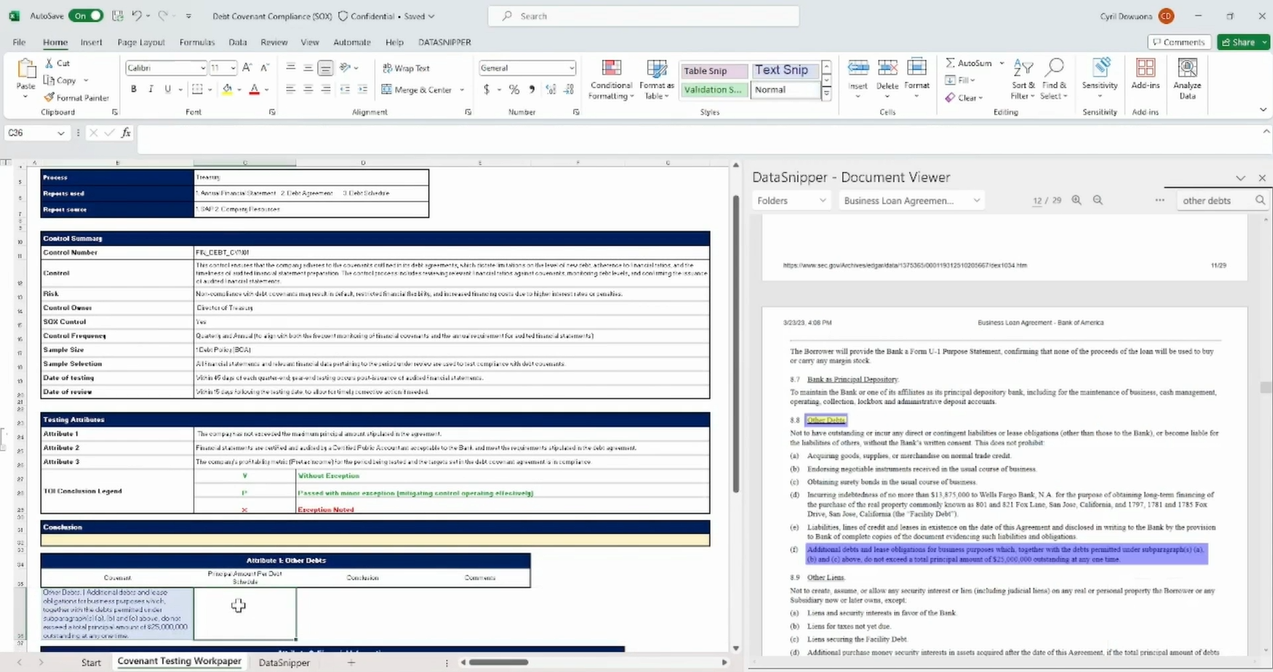The width and height of the screenshot is (1273, 672).
Task: Select the Format Painter tool
Action: pyautogui.click(x=76, y=97)
